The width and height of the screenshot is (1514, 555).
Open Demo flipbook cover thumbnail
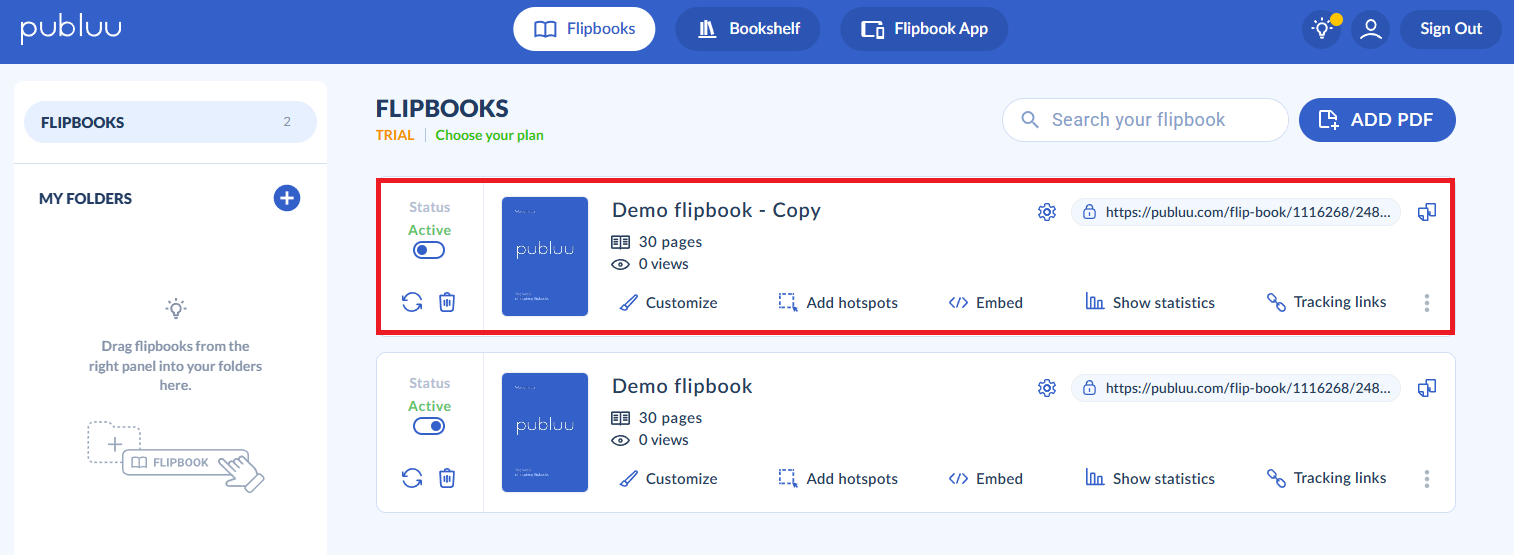(x=545, y=432)
